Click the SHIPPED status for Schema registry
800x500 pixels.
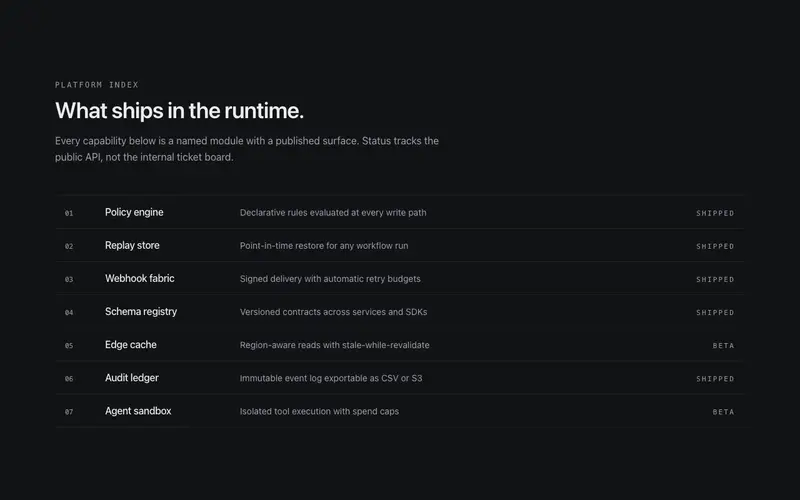point(715,313)
